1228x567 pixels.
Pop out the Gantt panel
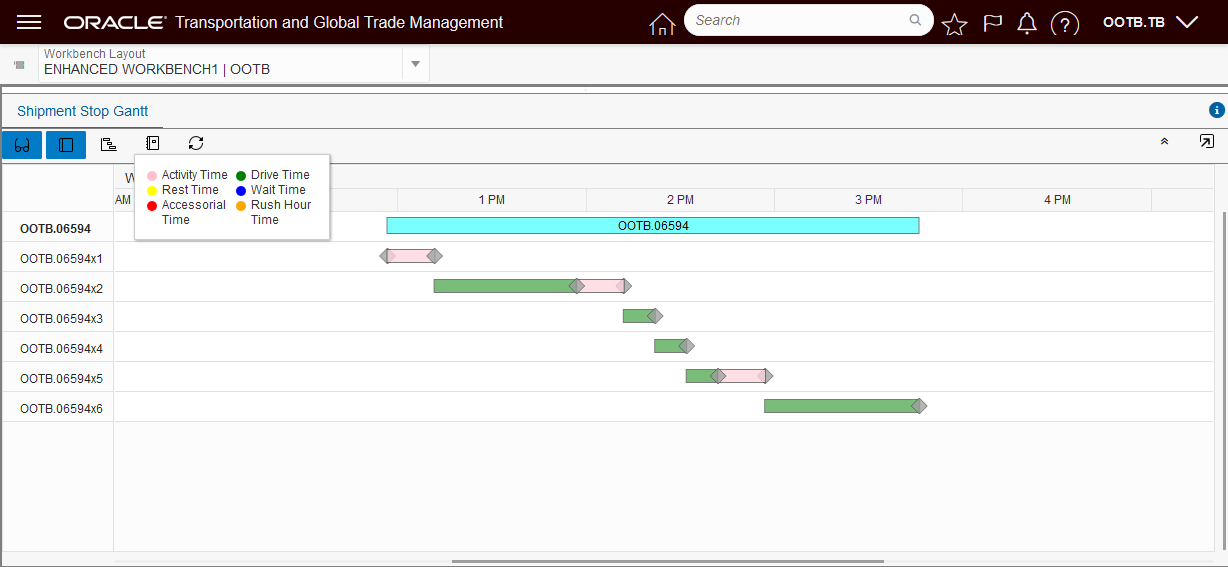point(1206,142)
